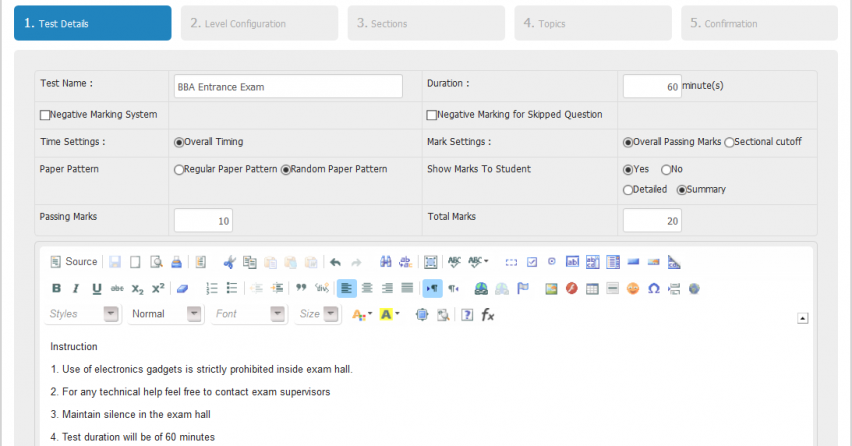
Task: Select all editor content
Action: pos(430,262)
